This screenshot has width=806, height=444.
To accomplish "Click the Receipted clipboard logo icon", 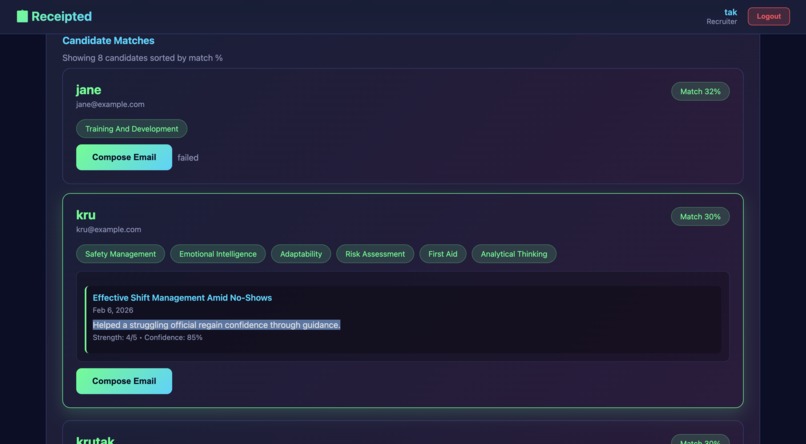I will pyautogui.click(x=22, y=16).
